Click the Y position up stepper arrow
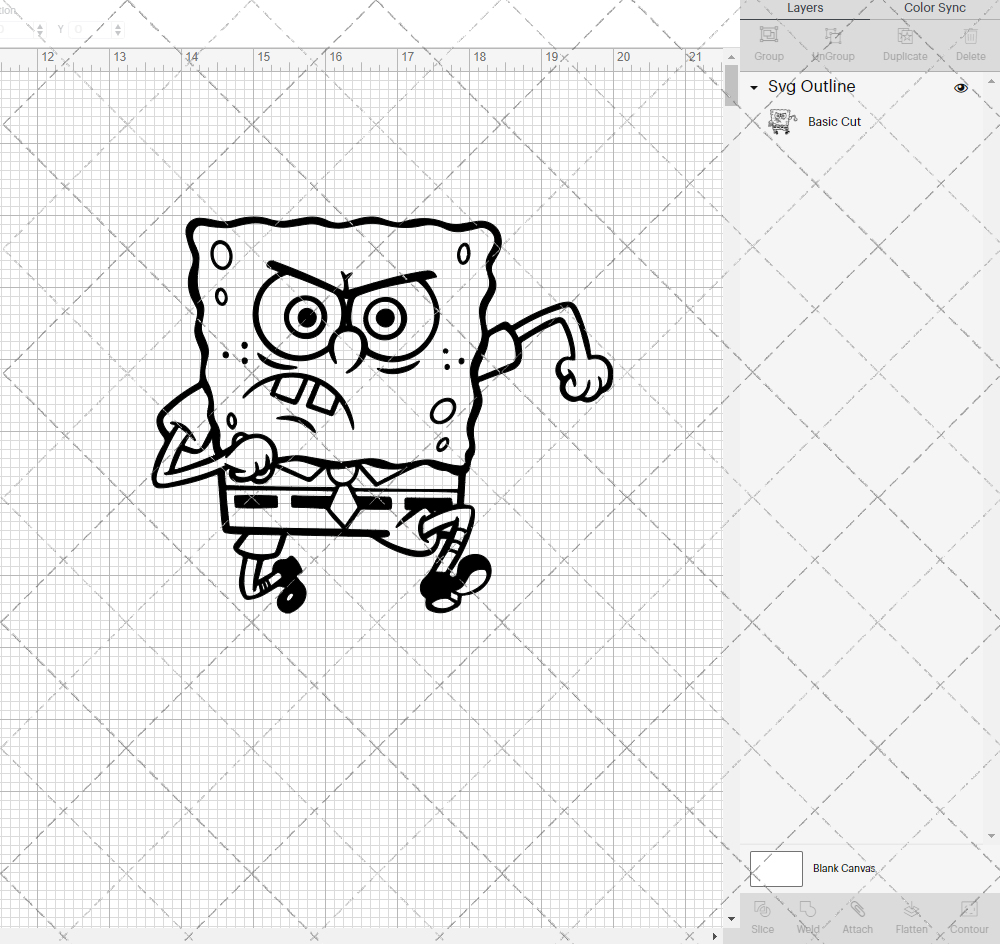This screenshot has width=1000, height=944. [118, 25]
